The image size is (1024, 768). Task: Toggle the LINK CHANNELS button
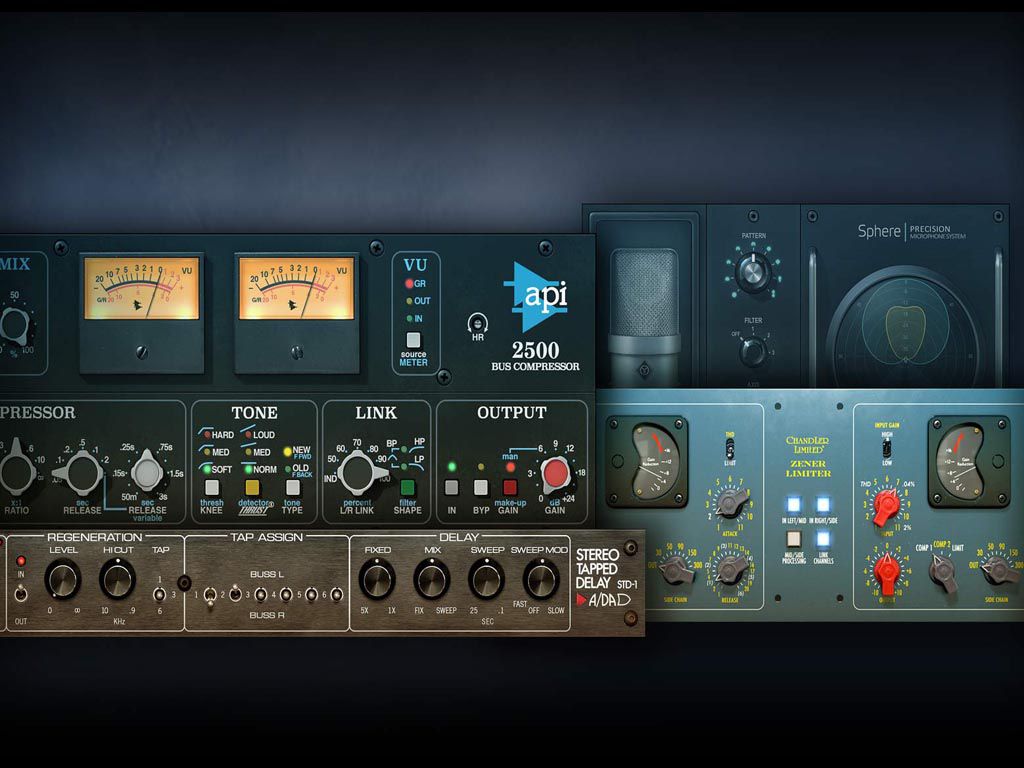point(823,539)
